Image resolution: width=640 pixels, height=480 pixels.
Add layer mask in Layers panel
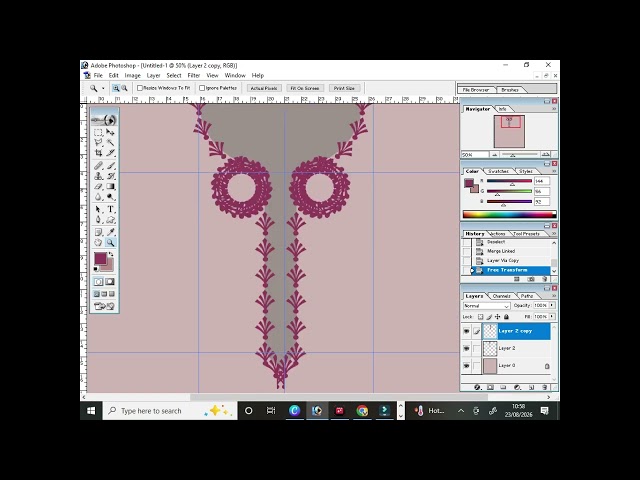coord(490,387)
